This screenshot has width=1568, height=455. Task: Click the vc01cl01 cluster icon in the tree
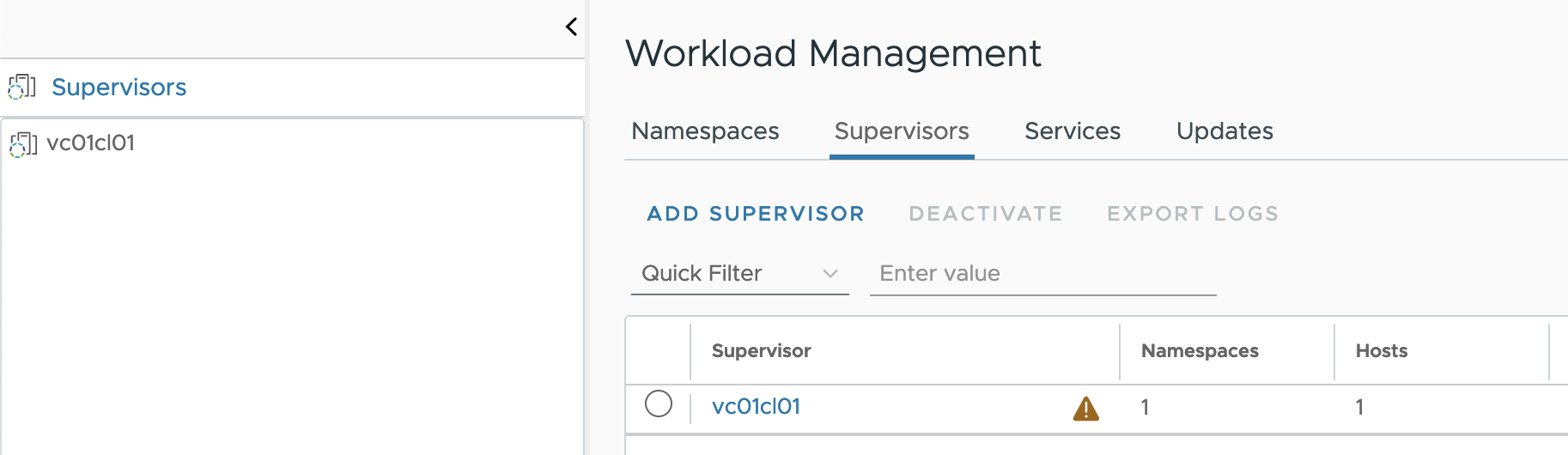(23, 144)
